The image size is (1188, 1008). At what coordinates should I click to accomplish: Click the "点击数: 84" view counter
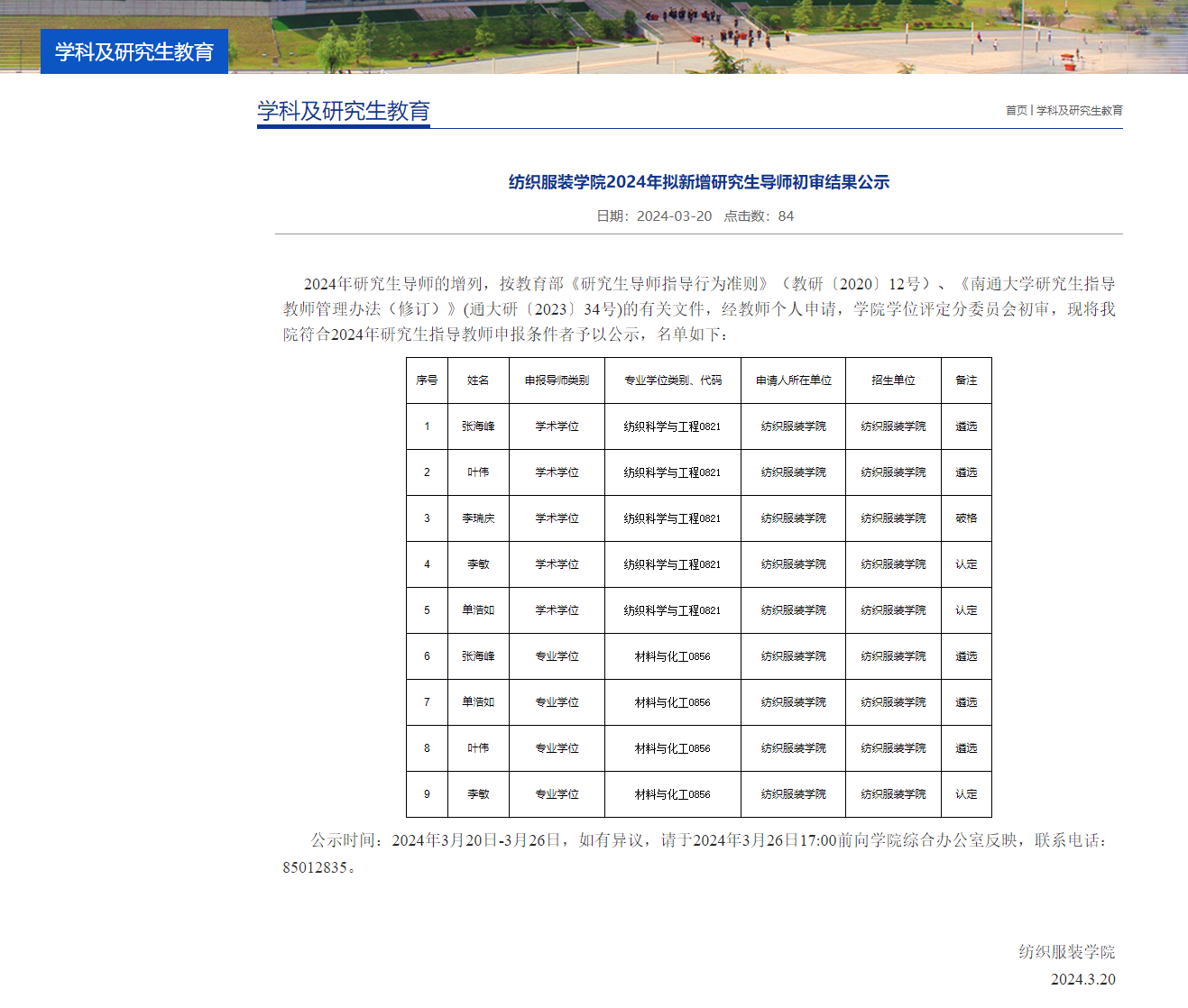point(759,216)
